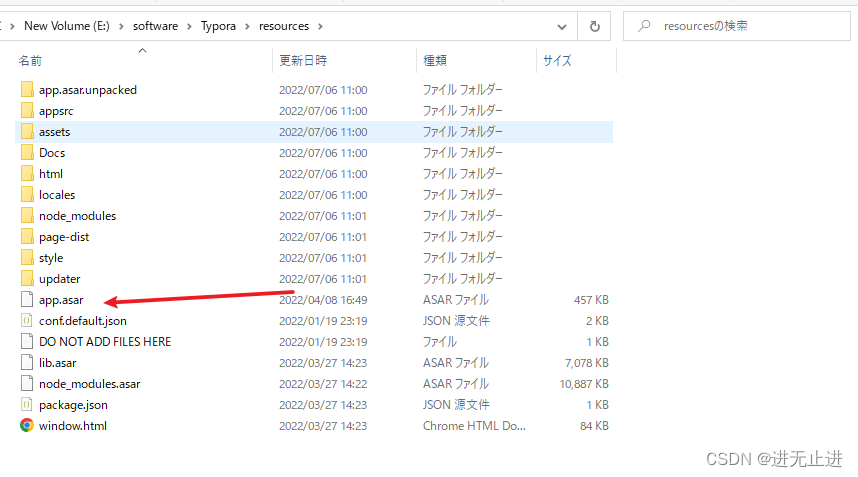Image resolution: width=858 pixels, height=477 pixels.
Task: Refresh the resources folder view
Action: (x=594, y=26)
